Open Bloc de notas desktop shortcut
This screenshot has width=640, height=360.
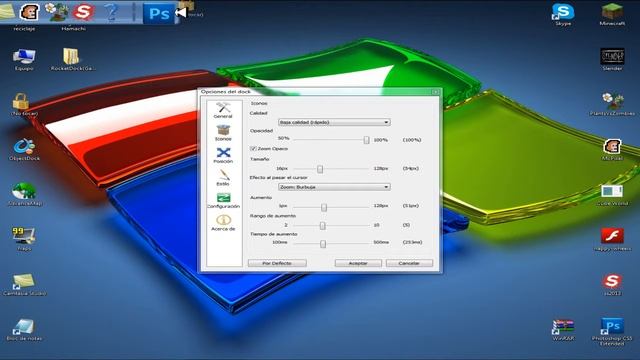[x=24, y=329]
